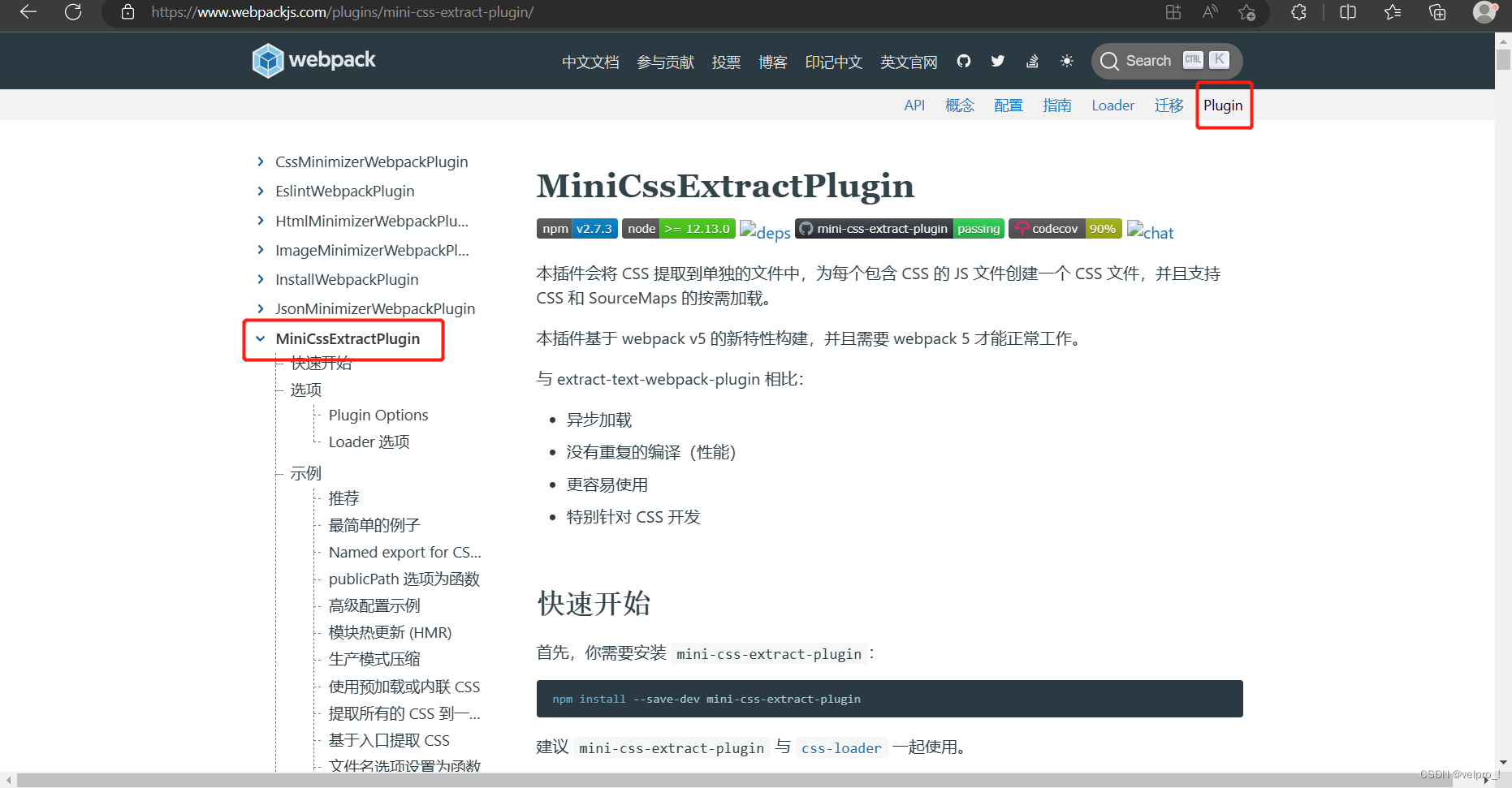Image resolution: width=1512 pixels, height=788 pixels.
Task: Click the webpack logo
Action: pos(268,60)
